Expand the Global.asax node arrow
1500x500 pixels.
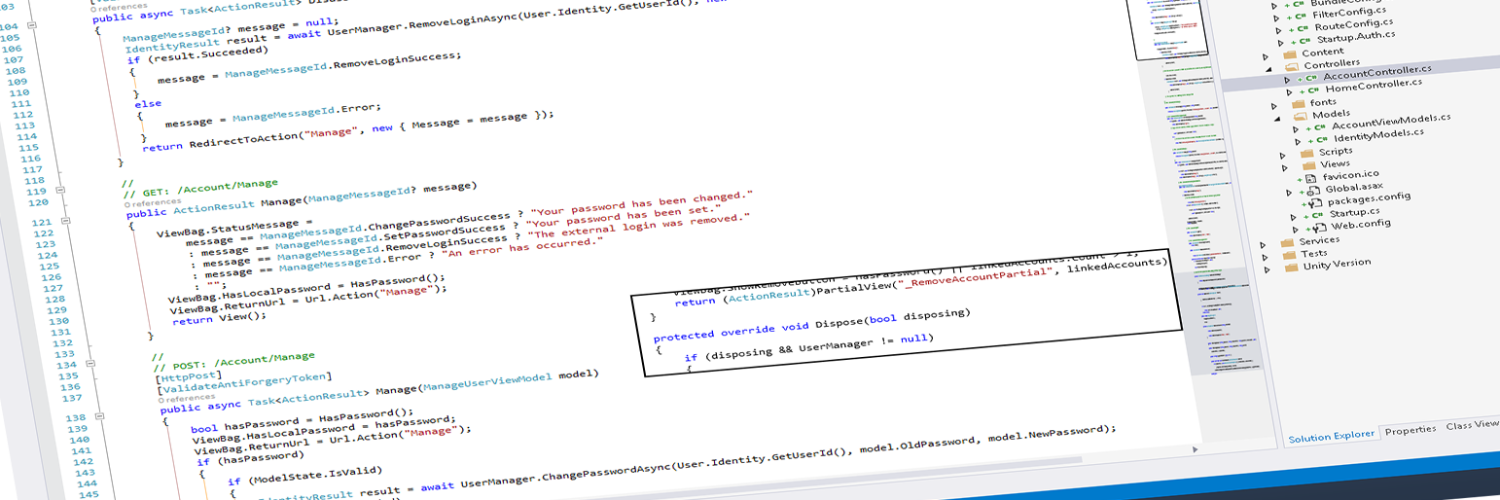[x=1289, y=192]
